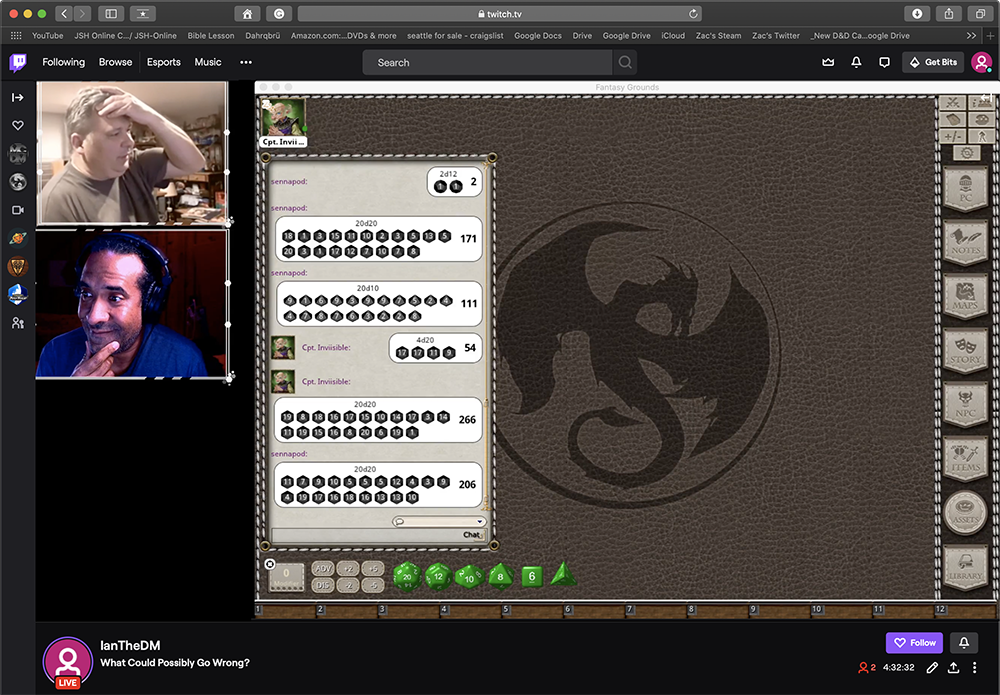Open the Notes sidebar button
Screen dimensions: 1000x695
pyautogui.click(x=966, y=242)
